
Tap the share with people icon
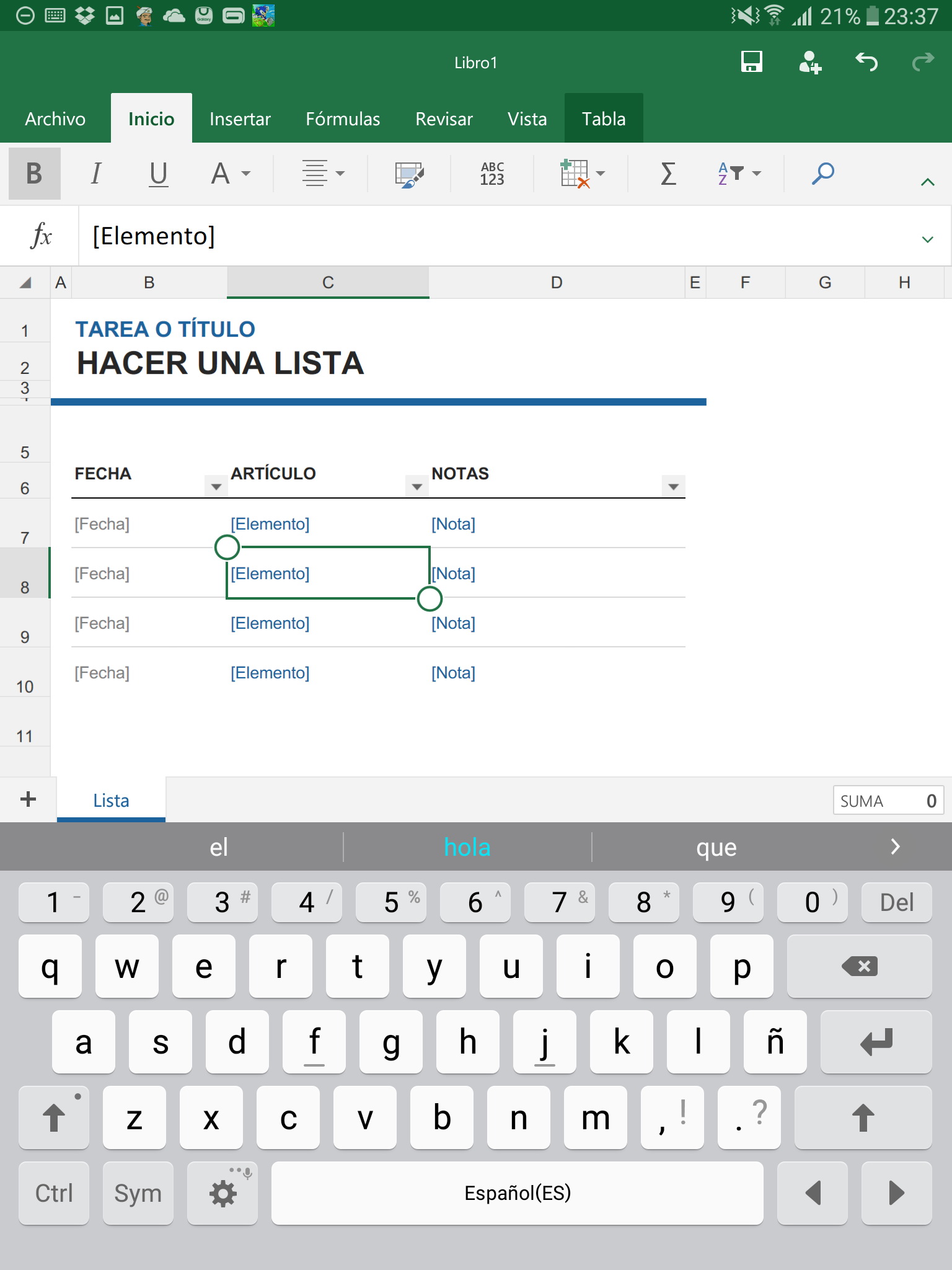(809, 62)
